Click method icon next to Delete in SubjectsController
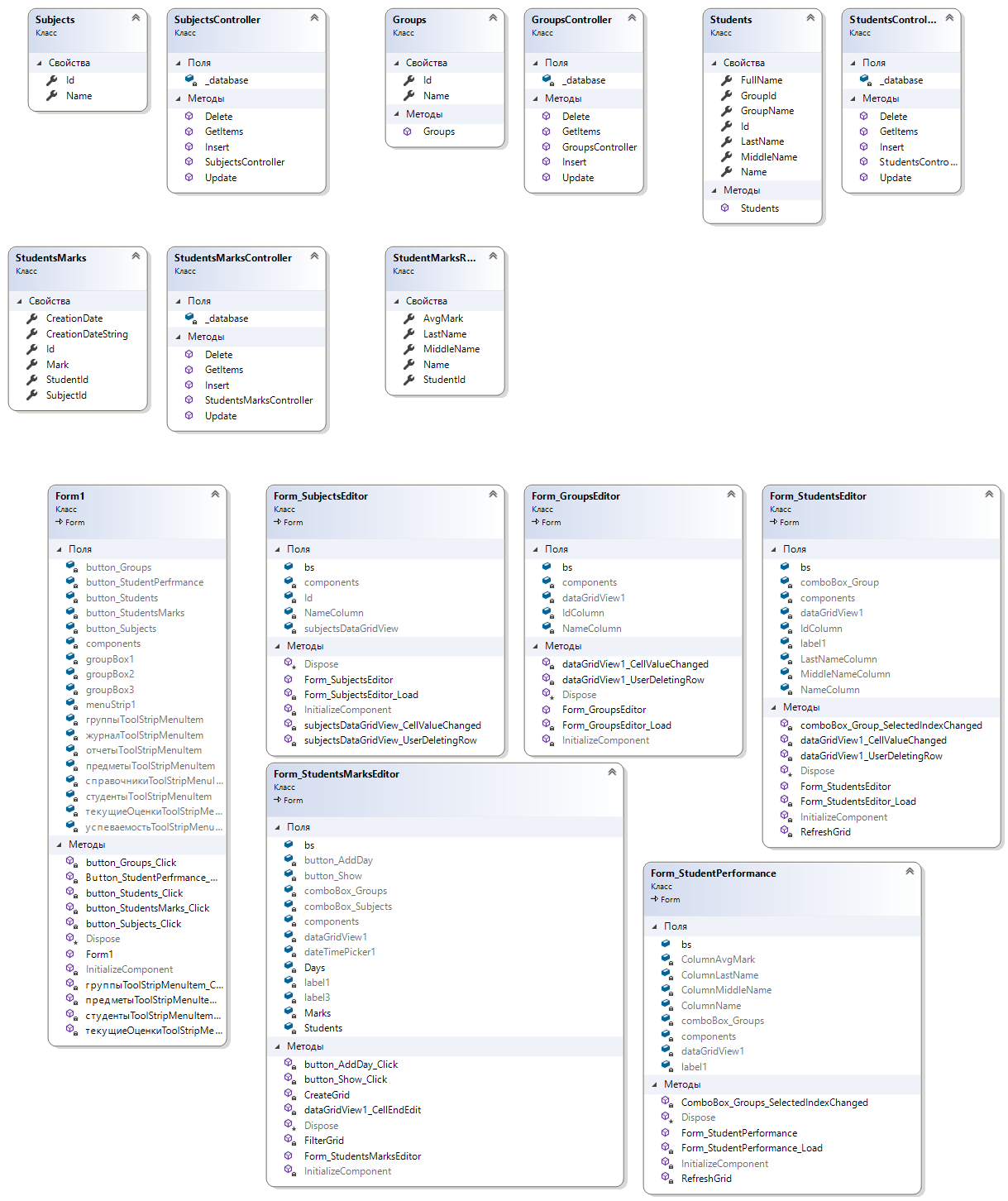This screenshot has height=1201, width=1008. (x=189, y=117)
